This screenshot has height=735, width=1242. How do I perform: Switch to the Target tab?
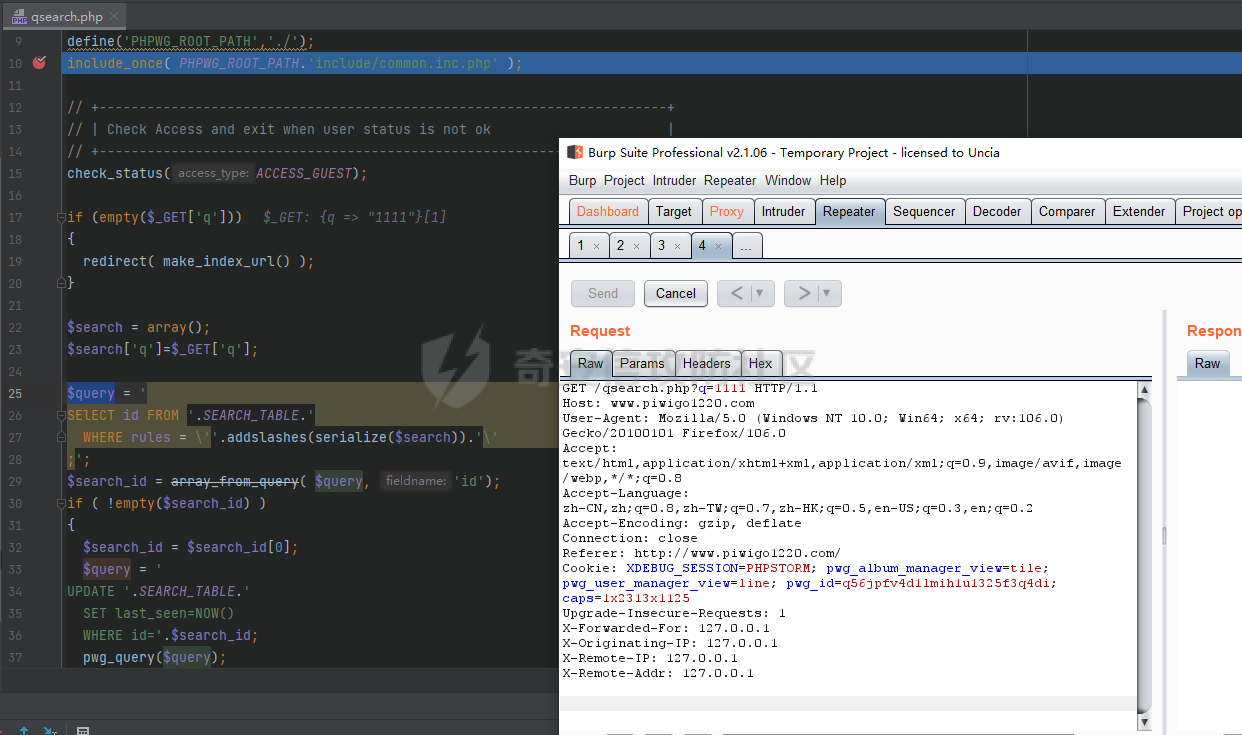(x=674, y=211)
